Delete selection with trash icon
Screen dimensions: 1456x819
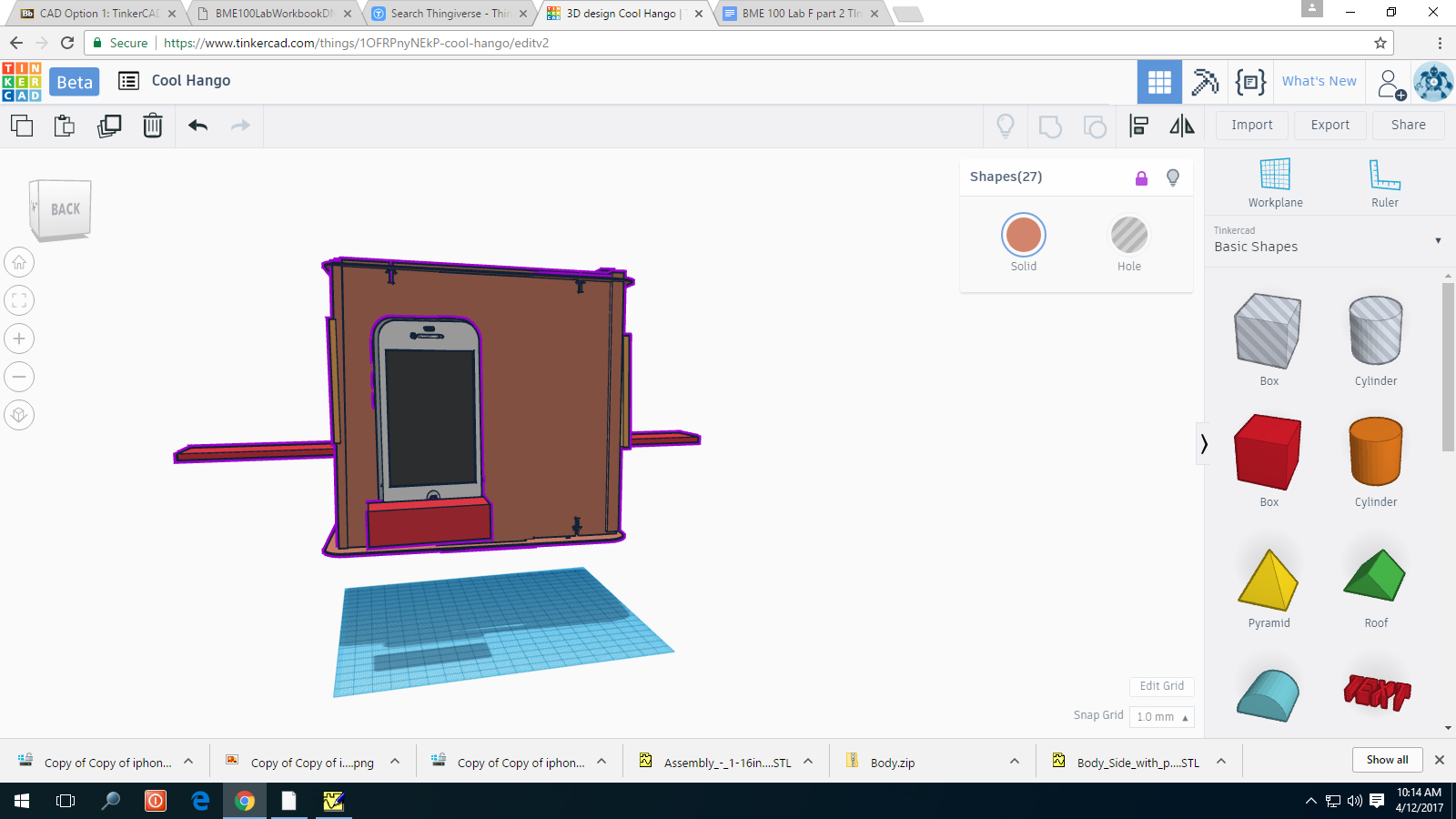153,126
